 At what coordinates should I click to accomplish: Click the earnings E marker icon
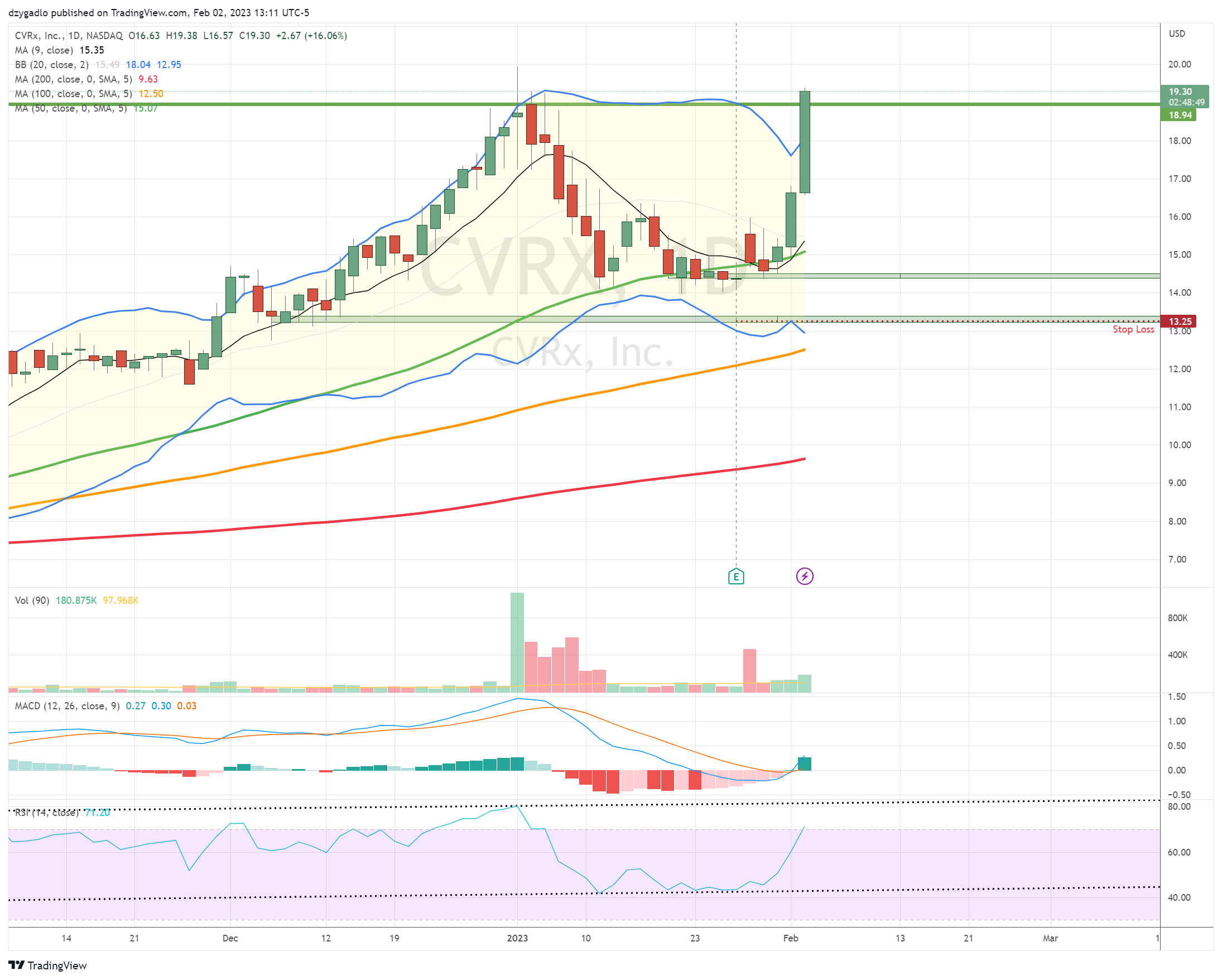tap(735, 577)
